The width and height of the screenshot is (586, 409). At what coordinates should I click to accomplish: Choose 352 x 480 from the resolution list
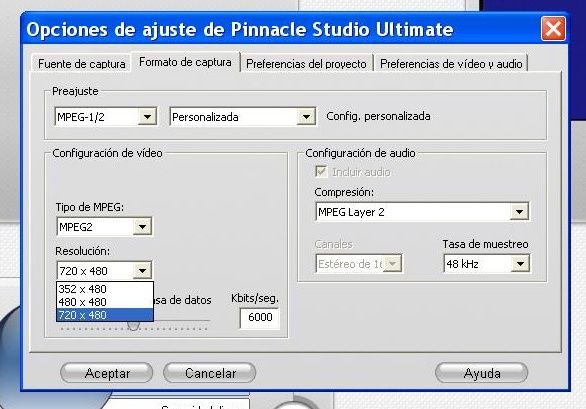coord(105,289)
